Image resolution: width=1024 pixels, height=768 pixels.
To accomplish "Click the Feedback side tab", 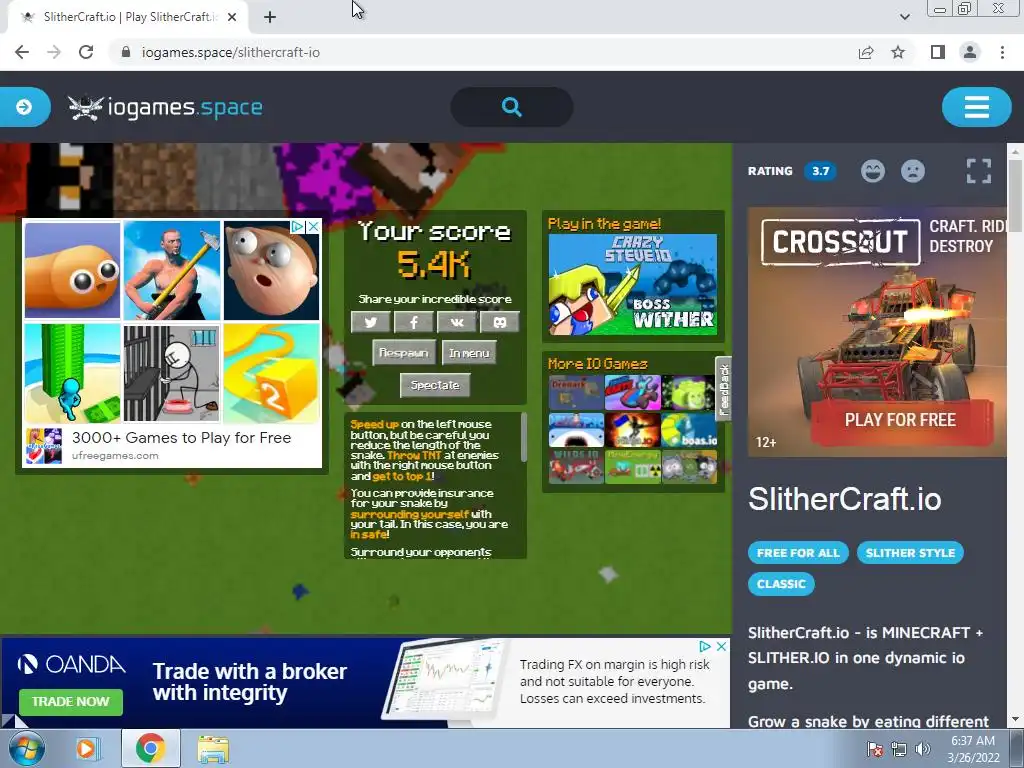I will (724, 389).
